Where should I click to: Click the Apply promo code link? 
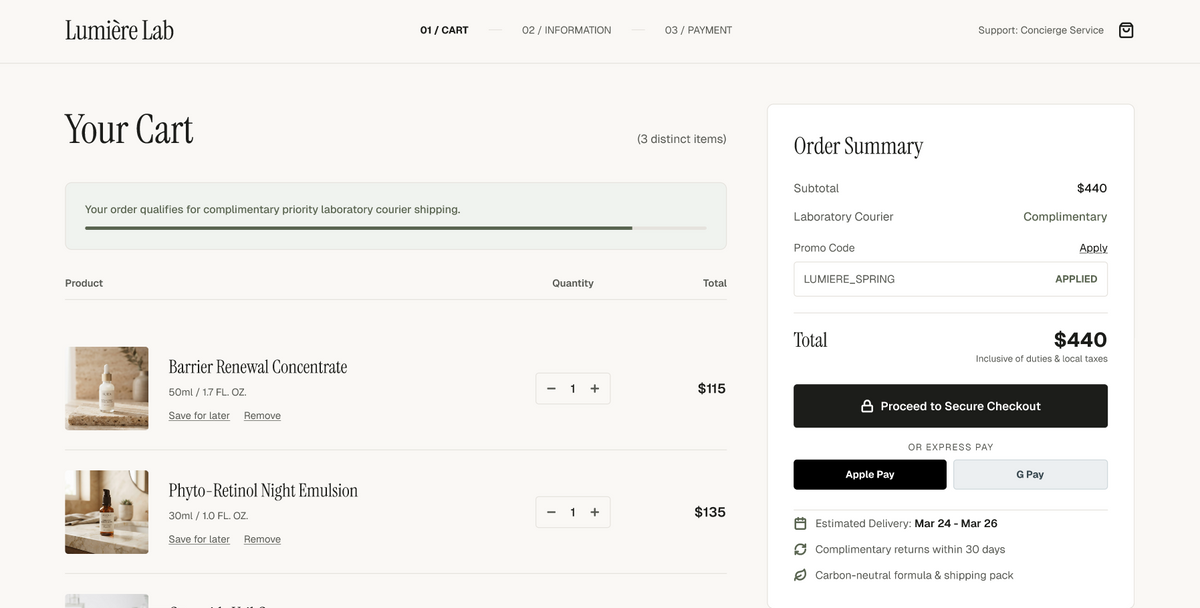[x=1093, y=248]
